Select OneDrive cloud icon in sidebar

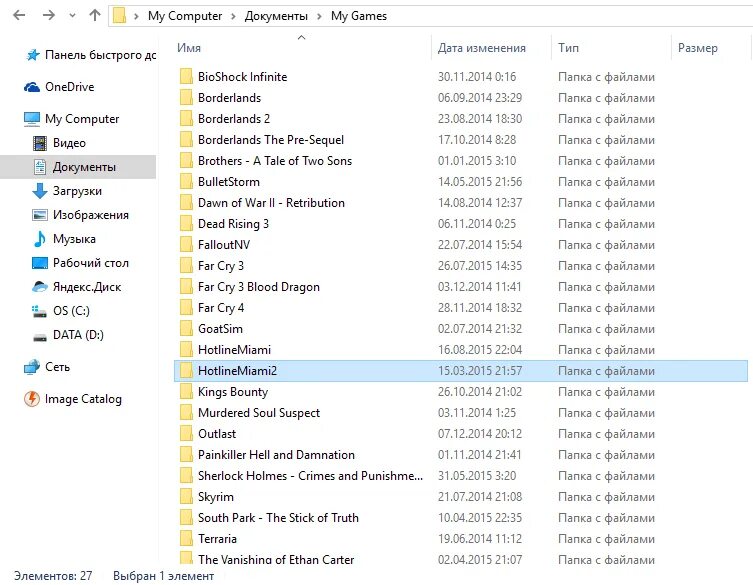pyautogui.click(x=32, y=87)
